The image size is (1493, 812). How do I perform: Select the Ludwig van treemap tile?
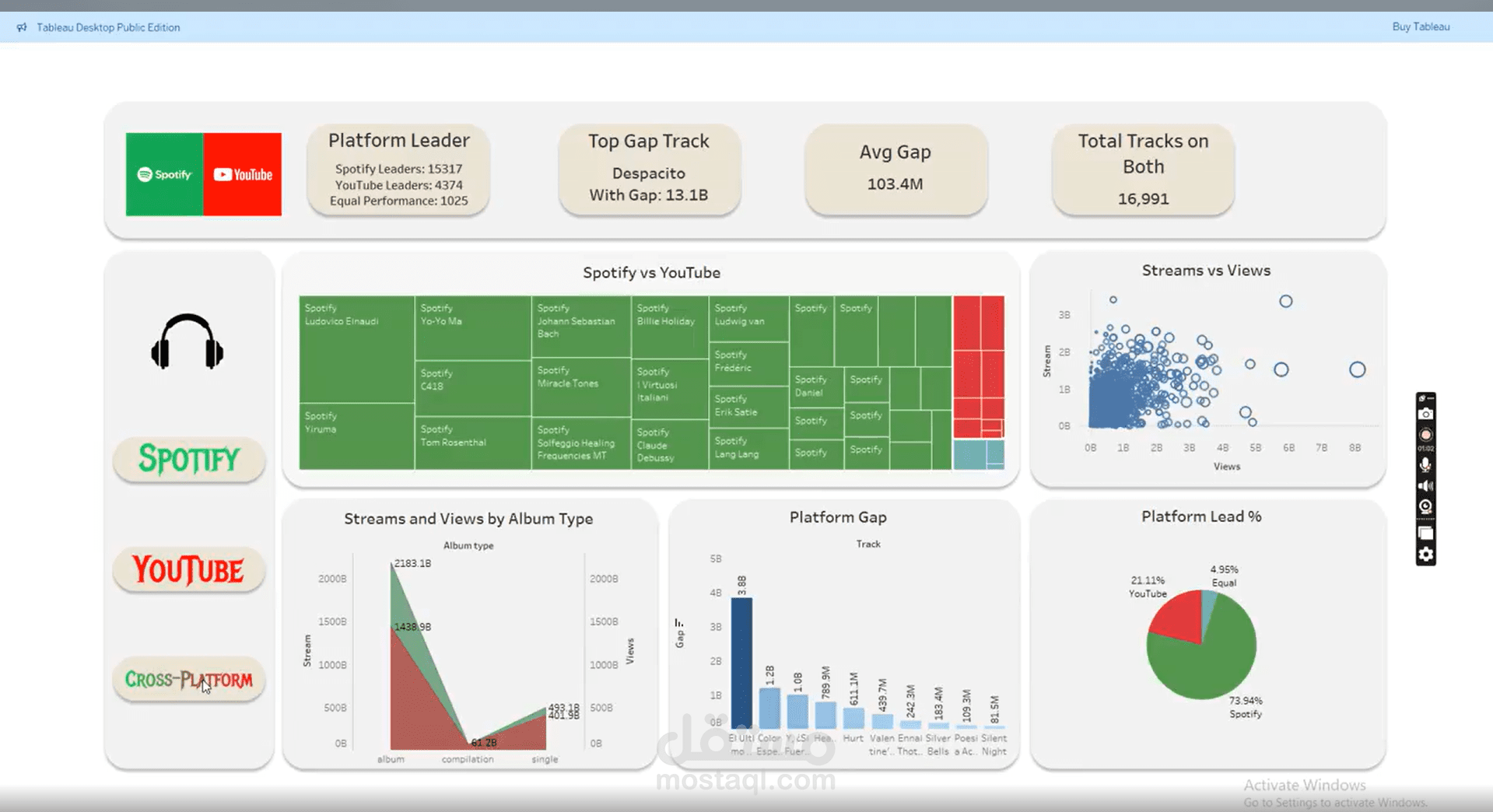(x=748, y=319)
